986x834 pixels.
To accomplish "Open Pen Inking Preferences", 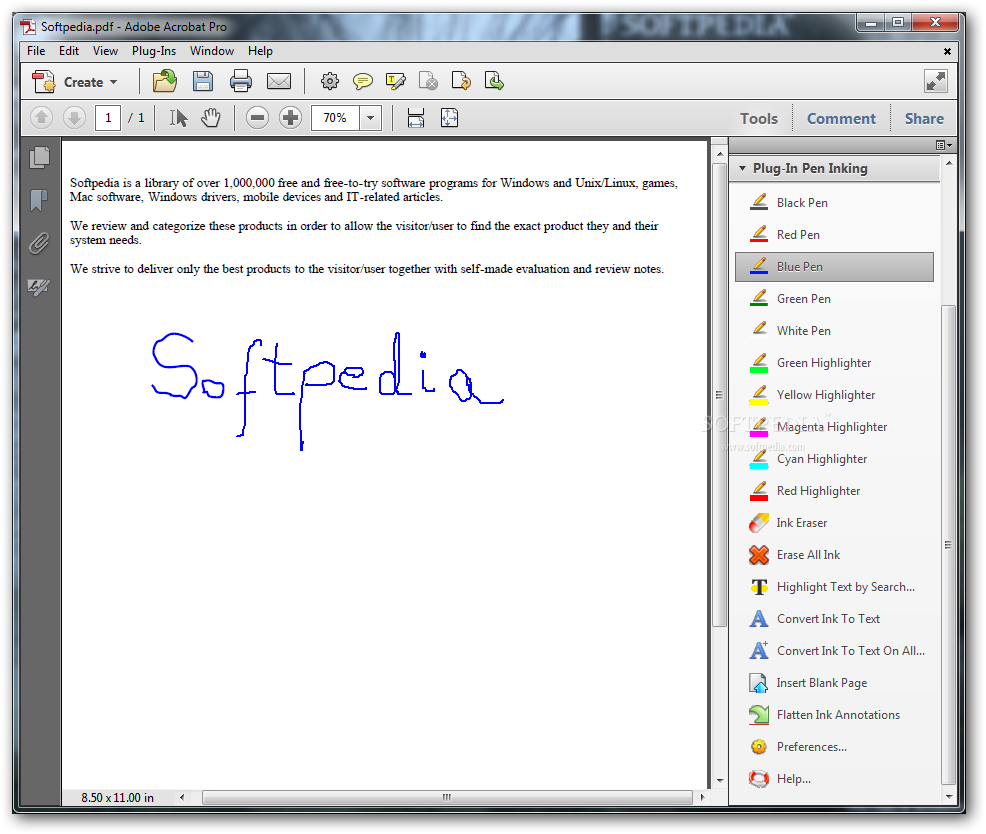I will coord(834,747).
